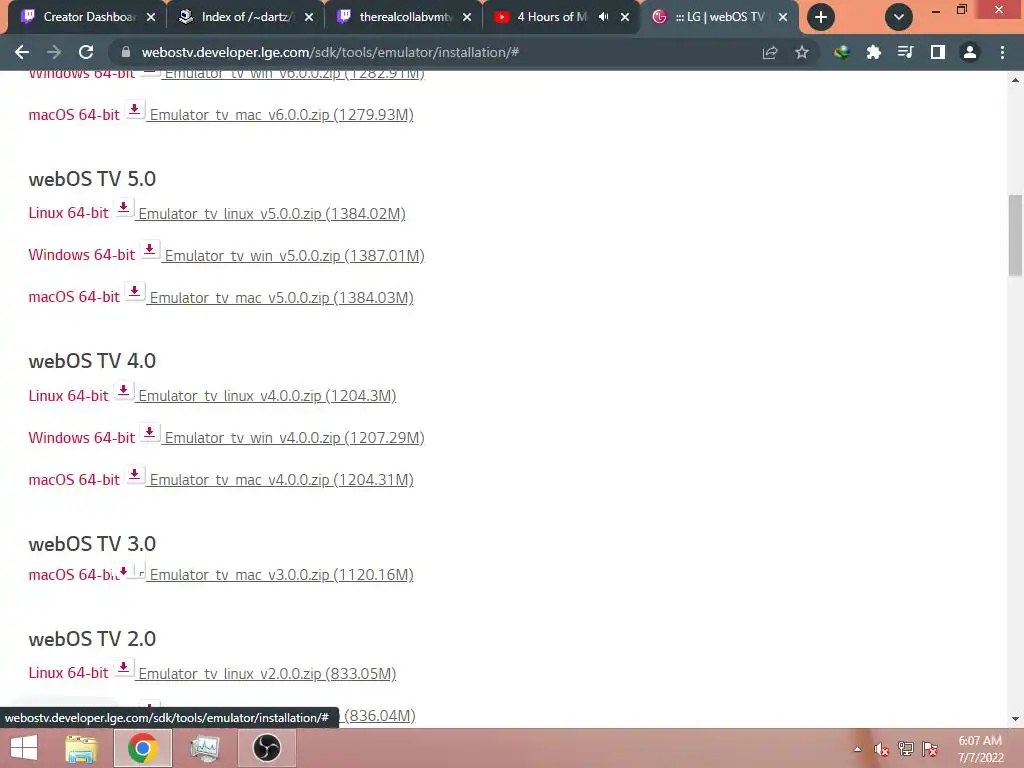The image size is (1024, 768).
Task: Close the LG webOS TV tab
Action: pos(783,17)
